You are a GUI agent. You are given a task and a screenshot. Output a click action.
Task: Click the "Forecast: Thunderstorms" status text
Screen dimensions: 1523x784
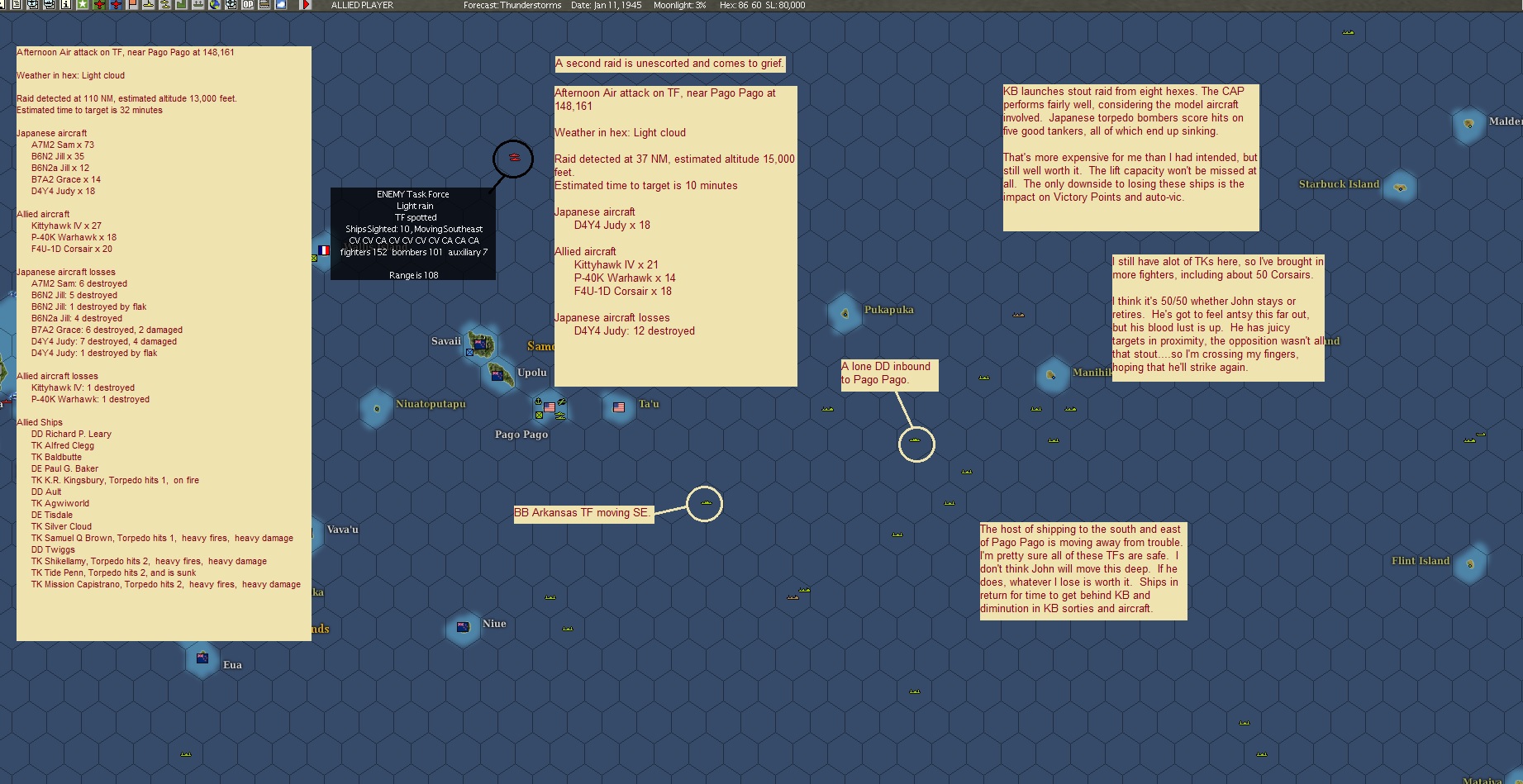pyautogui.click(x=512, y=5)
